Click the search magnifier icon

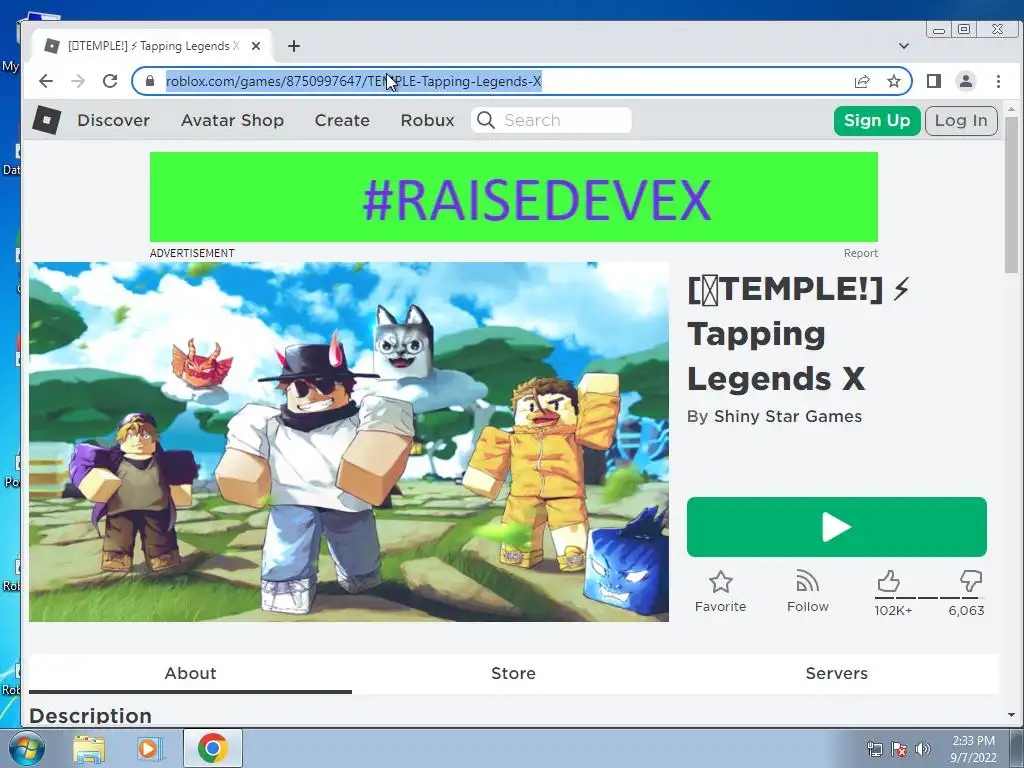485,120
